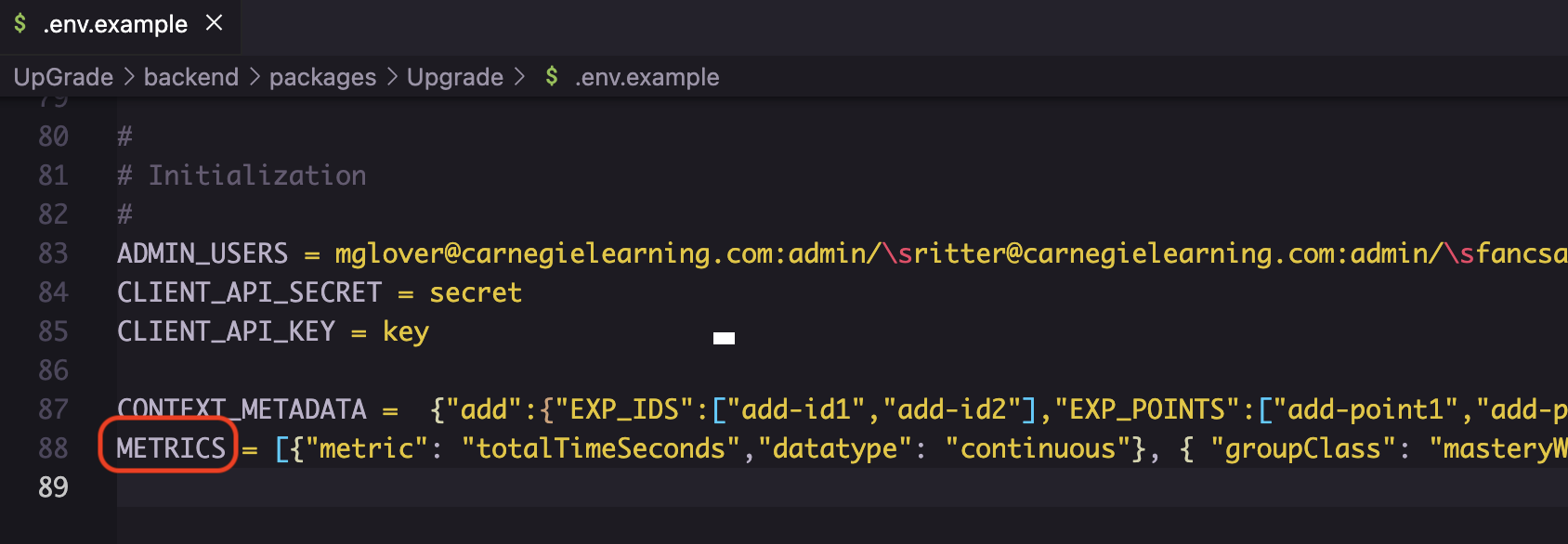The width and height of the screenshot is (1568, 544).
Task: Click line number 83 in the gutter
Action: [x=53, y=253]
